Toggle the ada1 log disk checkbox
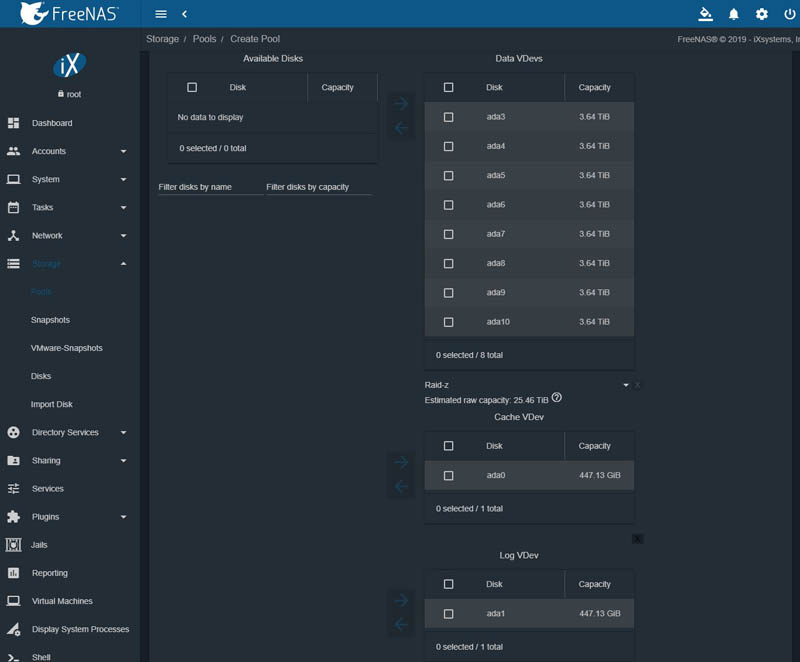This screenshot has height=662, width=800. click(x=448, y=614)
